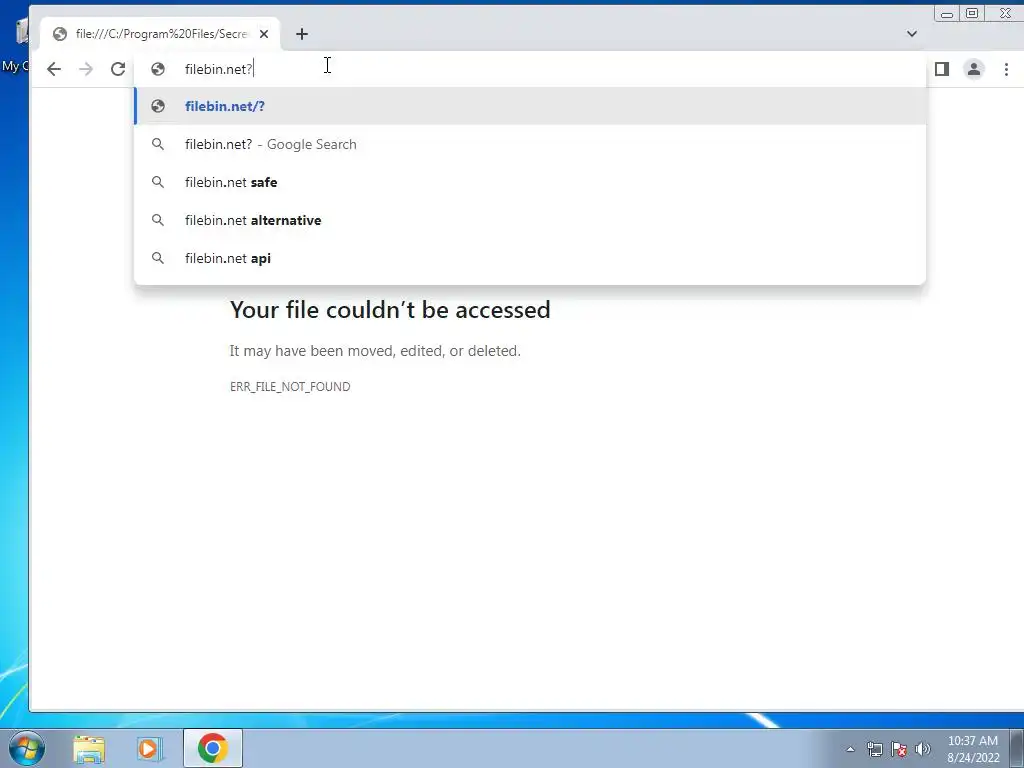Click the address bar with filebin.net? text
Viewport: 1024px width, 768px height.
pyautogui.click(x=530, y=69)
